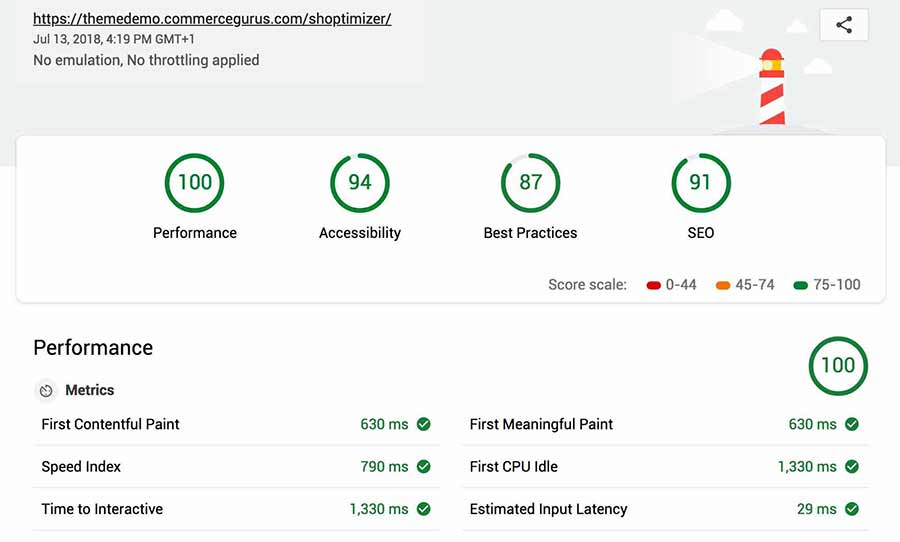Click green checkmark beside First CPU Idle
The height and width of the screenshot is (542, 900).
click(852, 467)
